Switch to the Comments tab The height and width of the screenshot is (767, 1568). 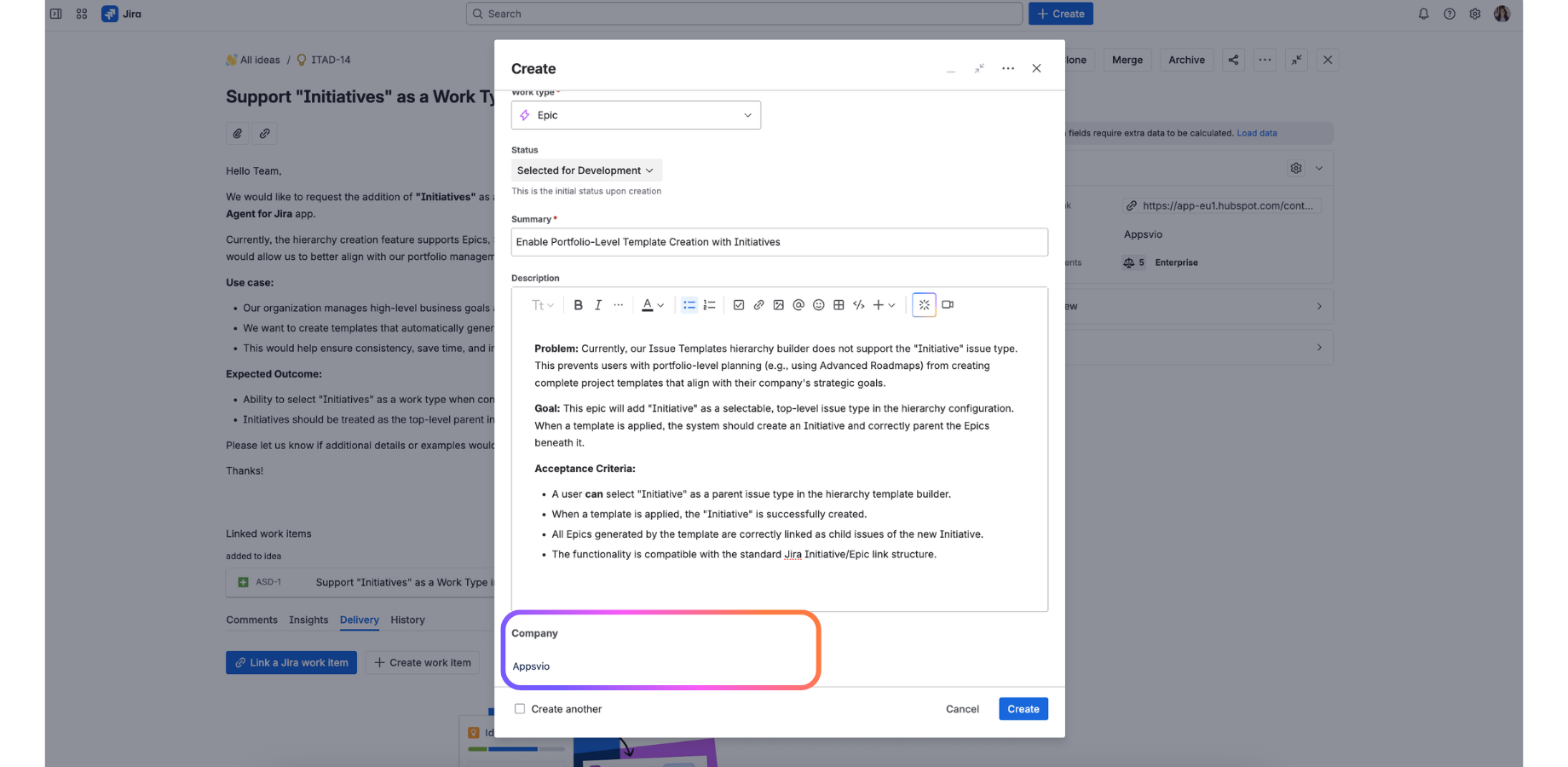click(251, 620)
